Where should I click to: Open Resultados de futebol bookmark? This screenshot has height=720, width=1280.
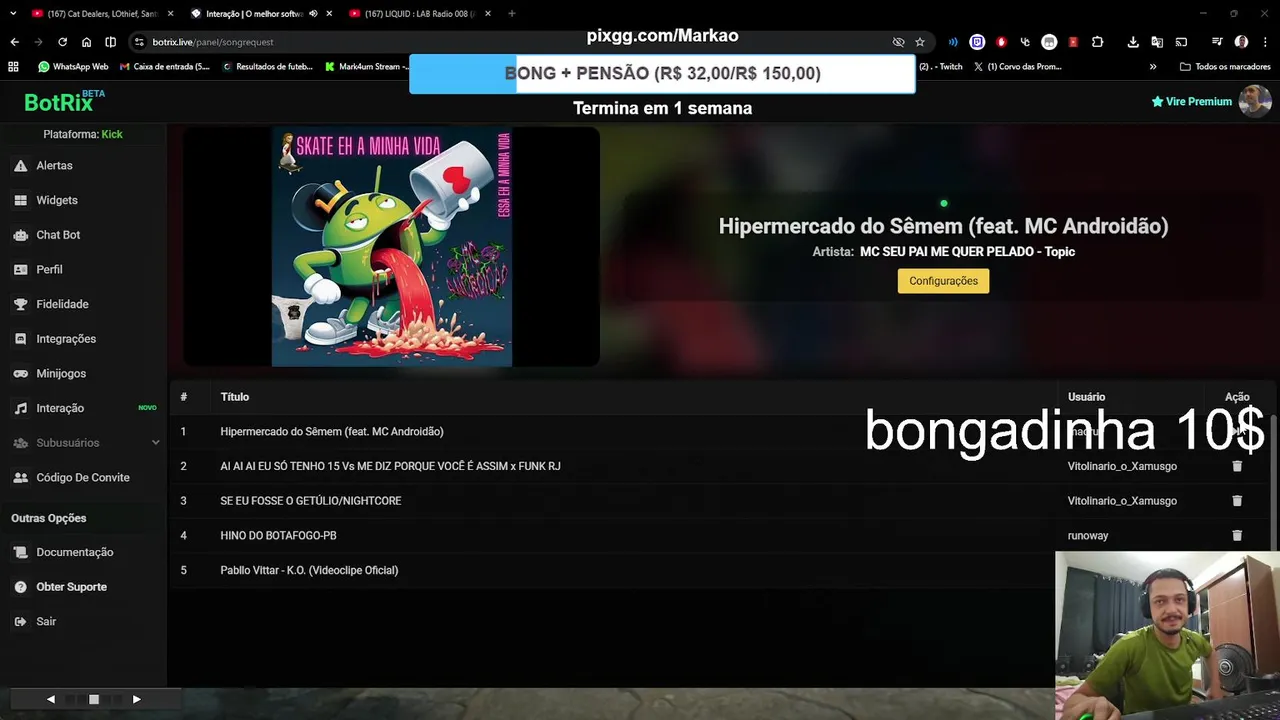268,67
